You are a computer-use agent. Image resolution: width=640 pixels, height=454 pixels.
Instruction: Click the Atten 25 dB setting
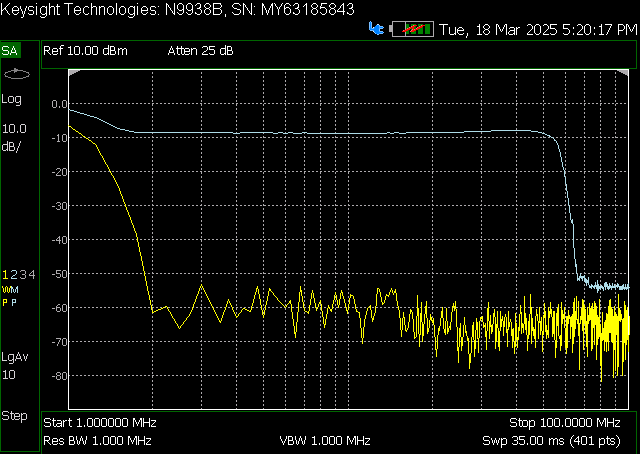click(200, 51)
